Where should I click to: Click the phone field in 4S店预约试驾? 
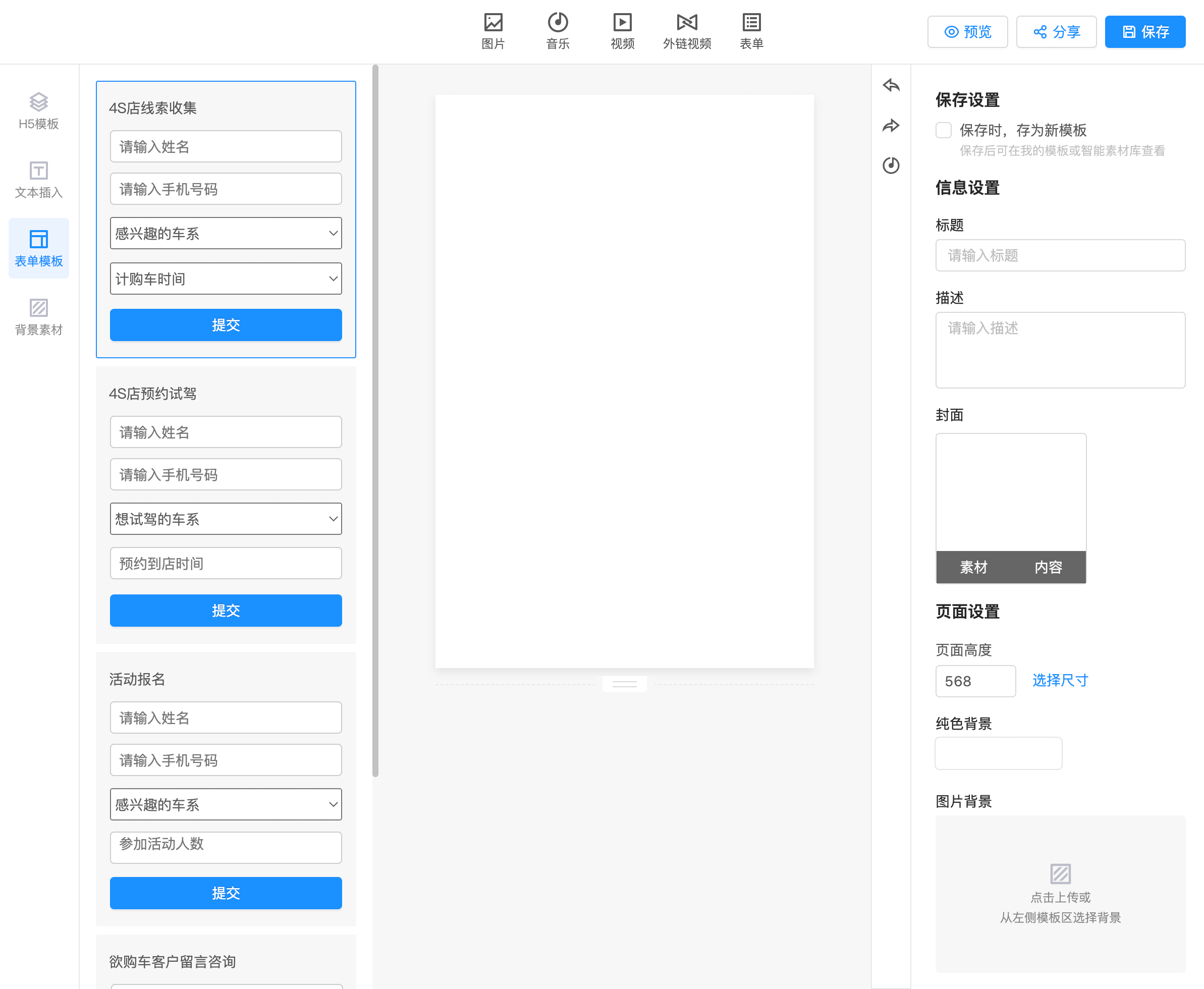coord(226,474)
